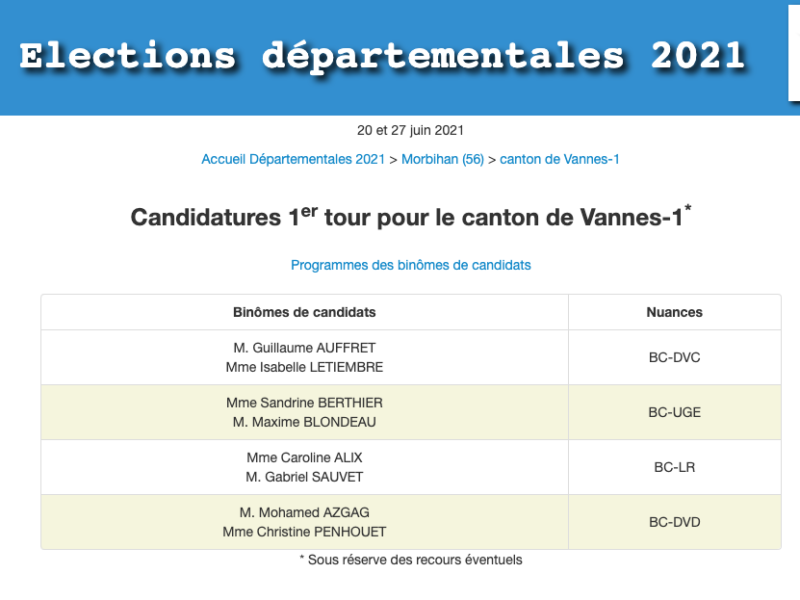Select candidate M. Maxime BLONDEAU
Image resolution: width=800 pixels, height=600 pixels.
pyautogui.click(x=304, y=422)
